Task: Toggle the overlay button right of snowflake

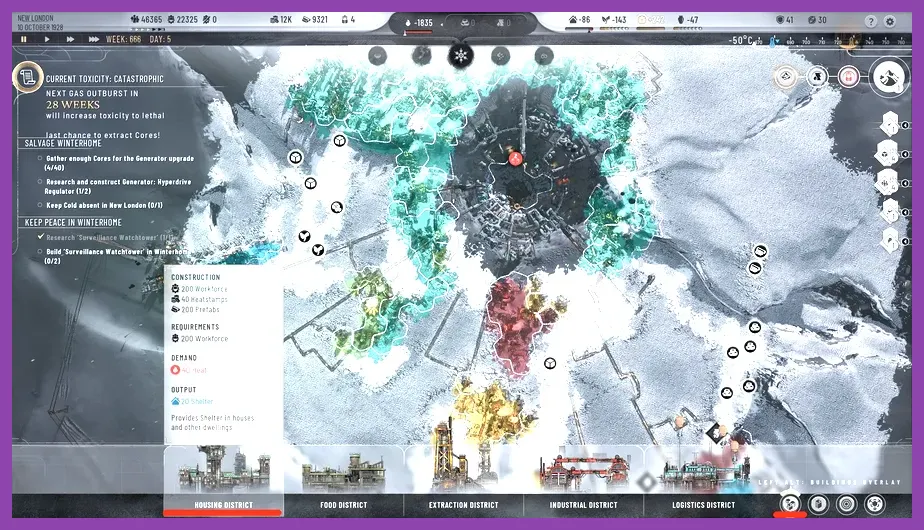Action: point(500,56)
